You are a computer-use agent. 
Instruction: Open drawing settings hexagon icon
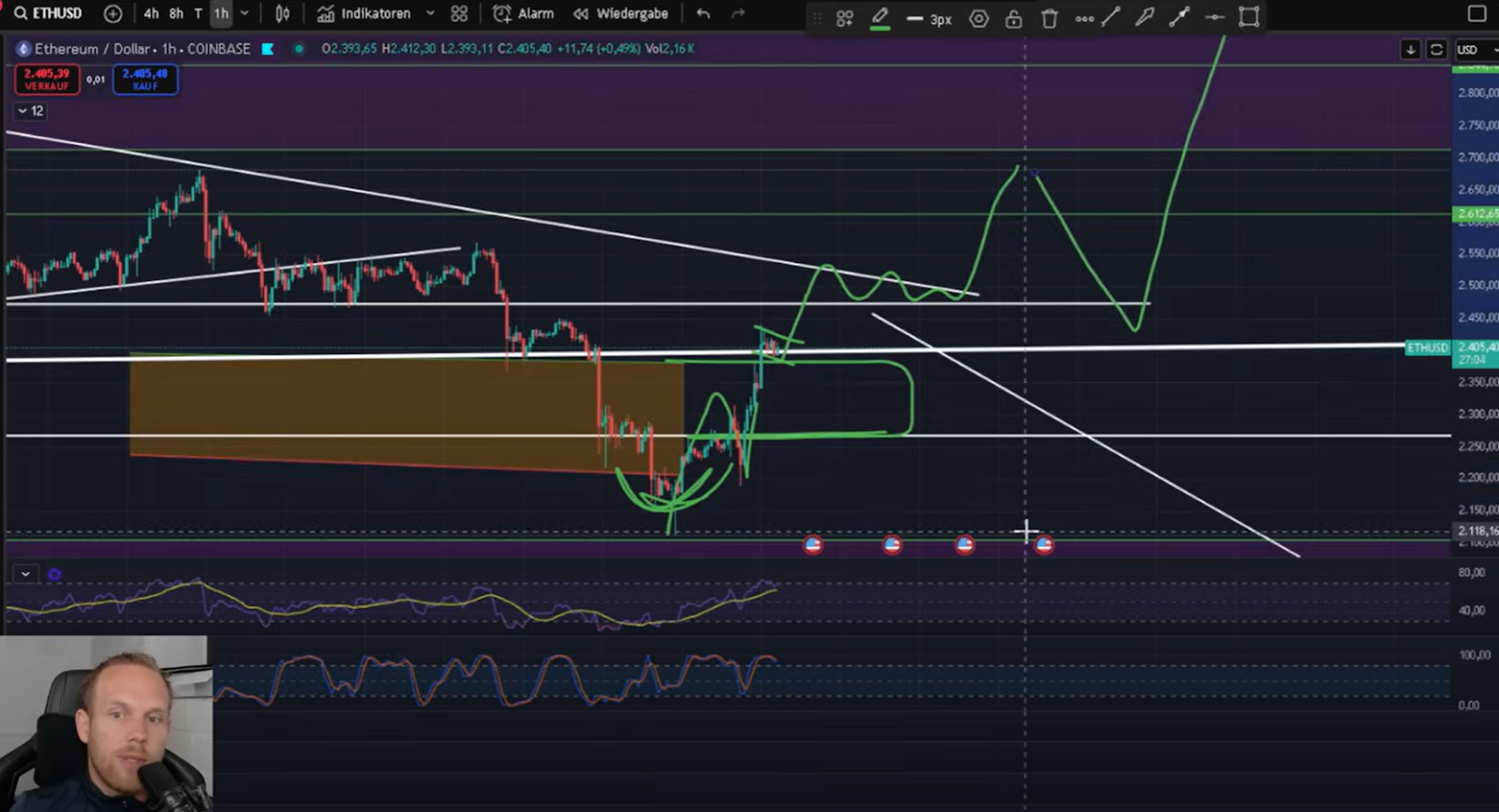point(979,18)
